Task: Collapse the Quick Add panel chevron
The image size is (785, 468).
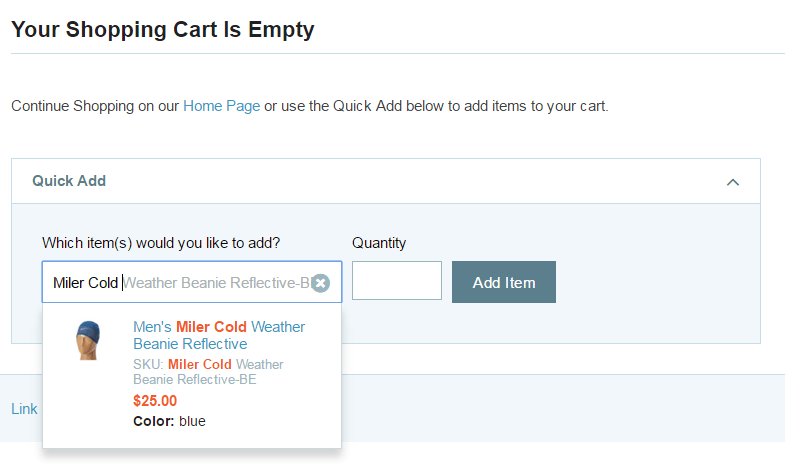Action: pos(732,182)
